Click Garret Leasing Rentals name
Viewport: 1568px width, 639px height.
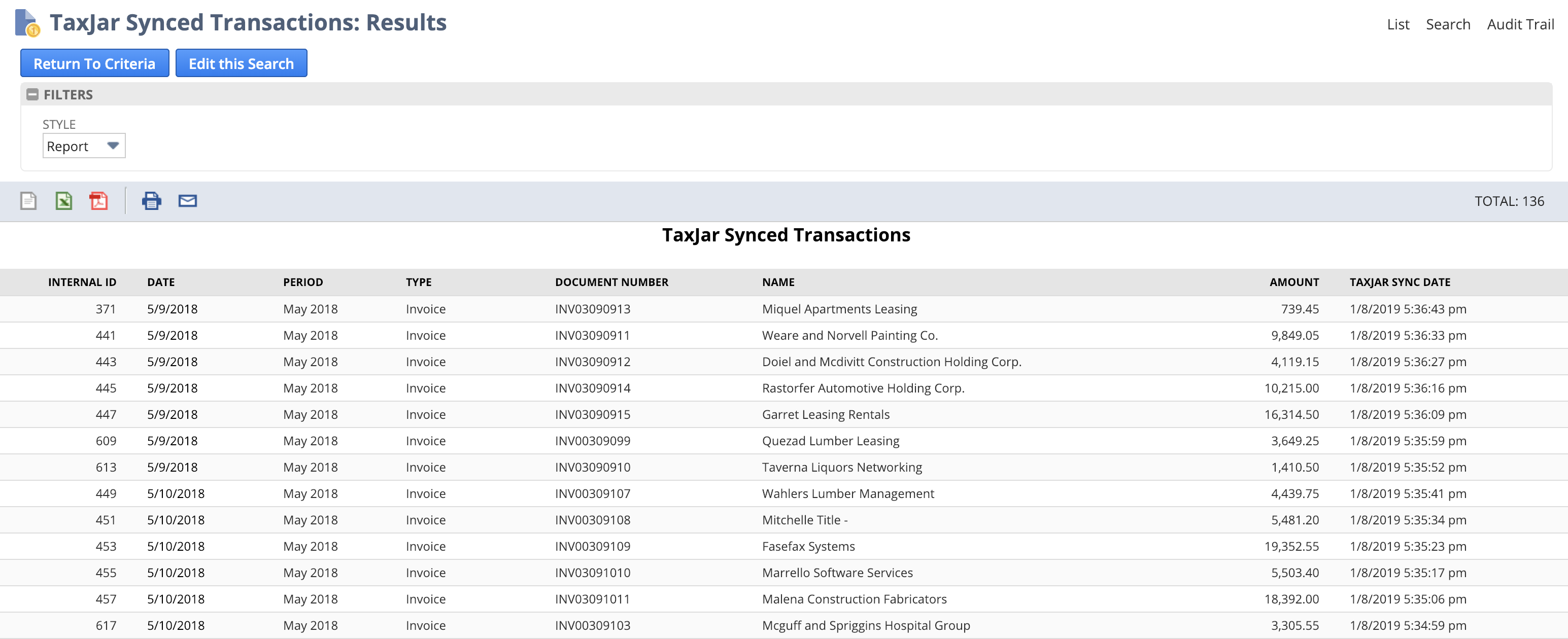coord(826,414)
